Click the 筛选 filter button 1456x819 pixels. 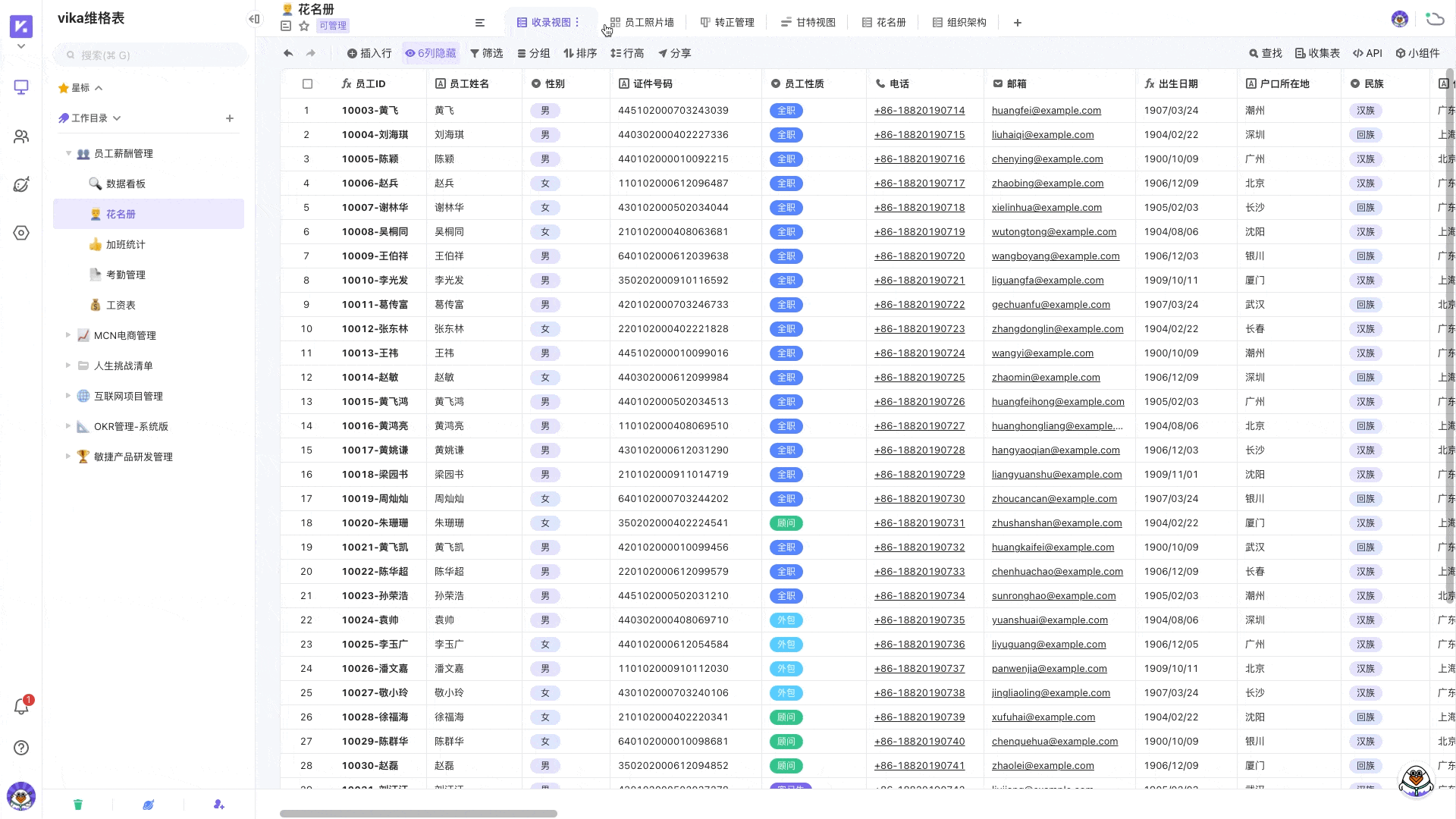click(x=486, y=53)
